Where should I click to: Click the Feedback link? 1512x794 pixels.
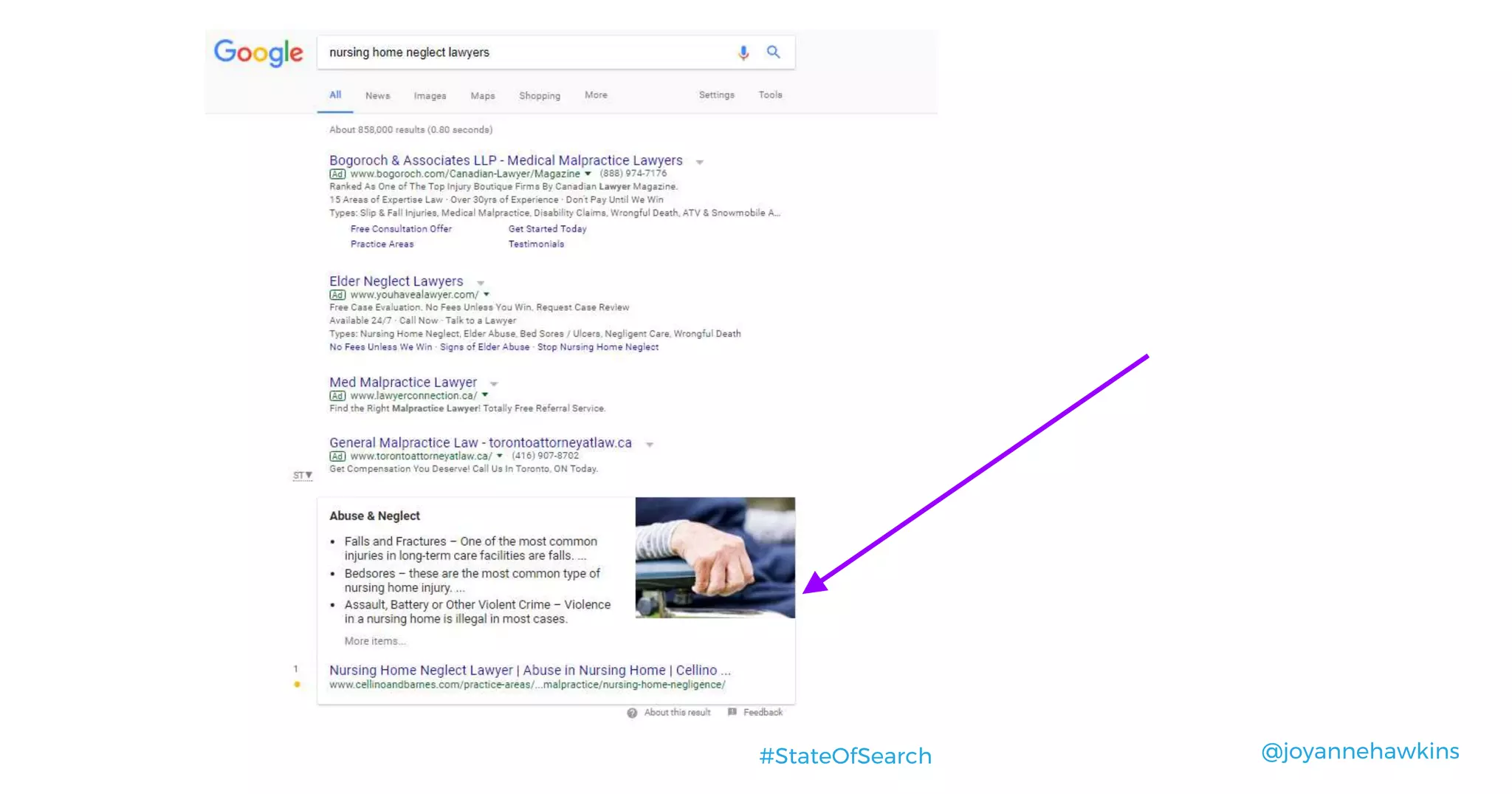coord(763,713)
